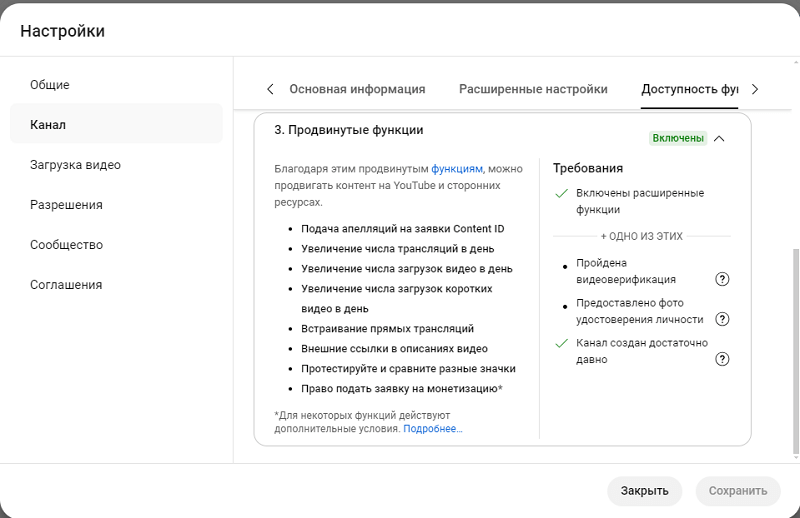Switch to Расширенные настройки tab
This screenshot has height=518, width=800.
533,89
